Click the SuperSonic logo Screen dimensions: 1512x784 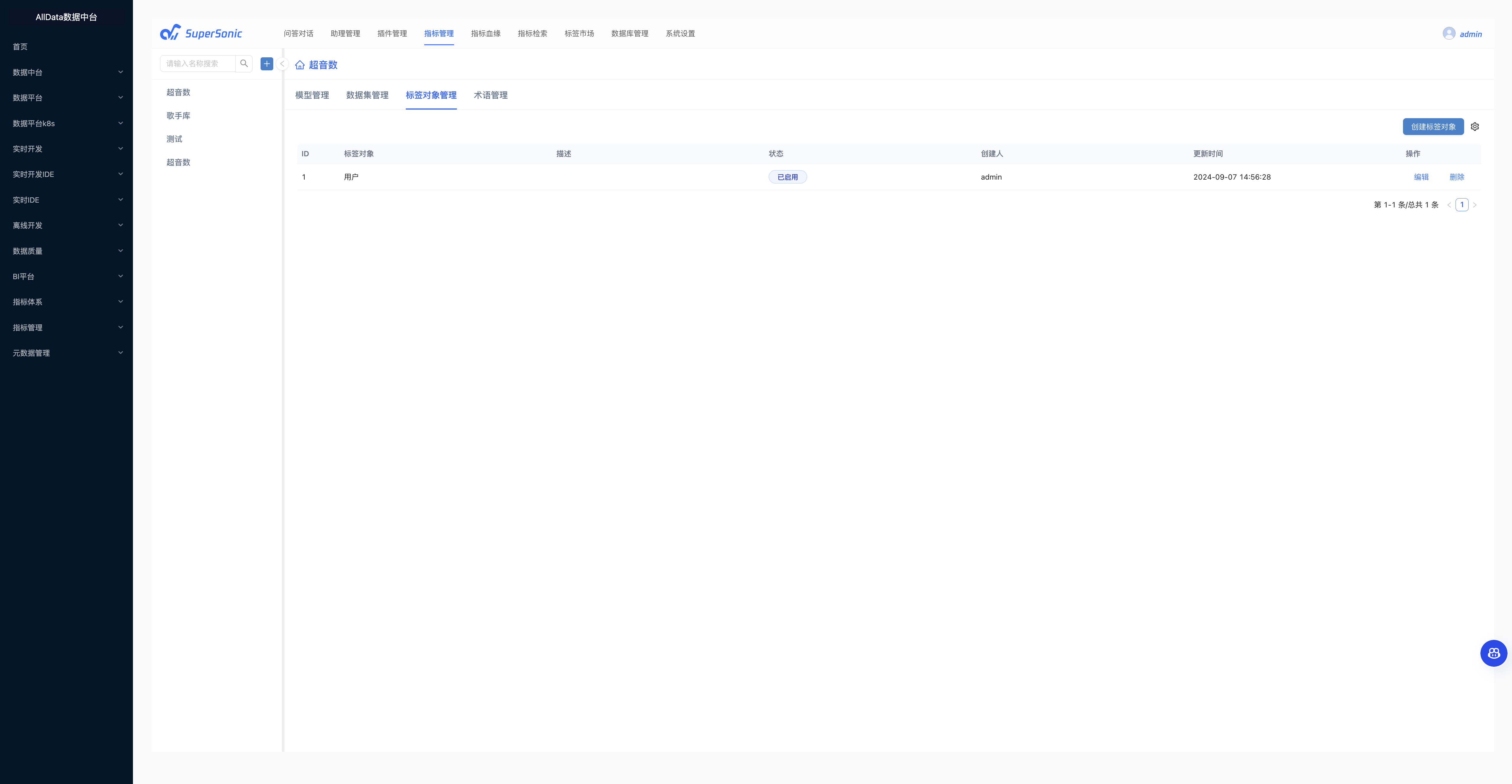coord(201,33)
